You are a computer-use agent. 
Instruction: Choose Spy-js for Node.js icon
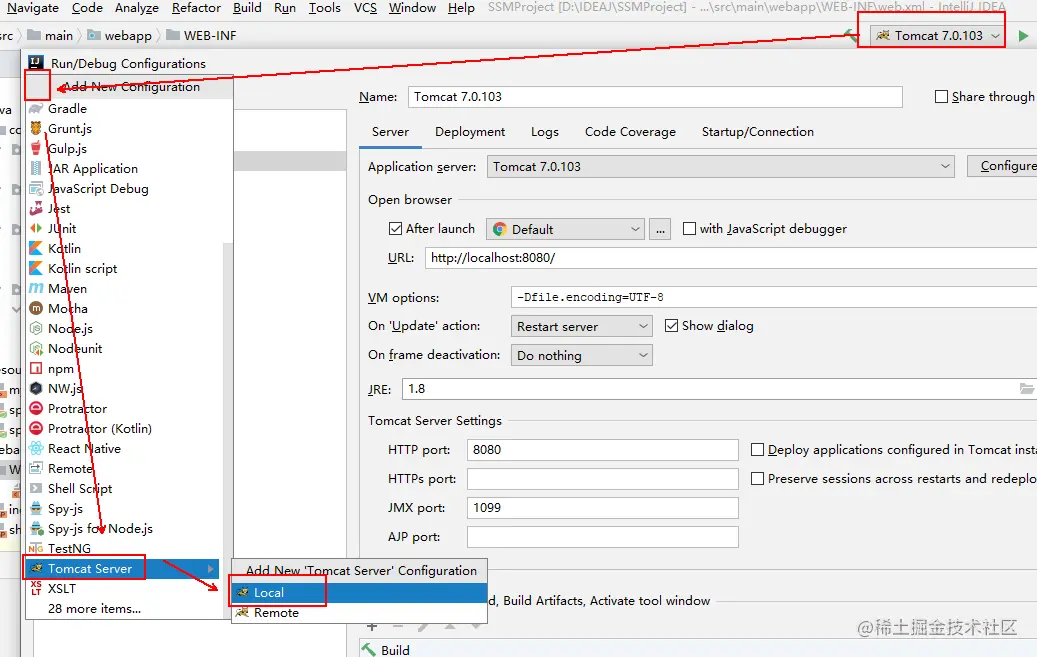36,529
